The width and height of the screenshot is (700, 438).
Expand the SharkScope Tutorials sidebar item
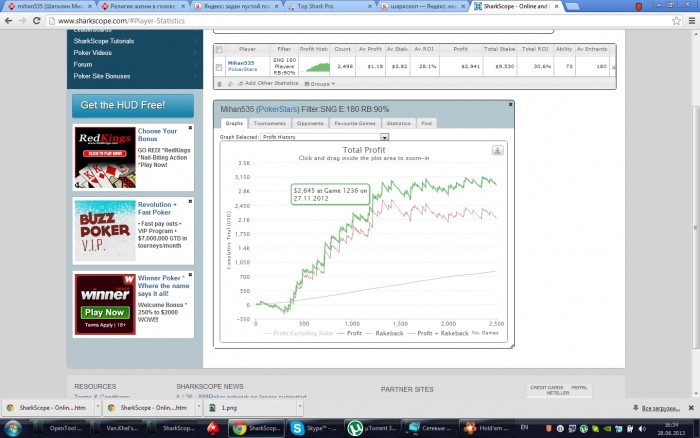135,41
